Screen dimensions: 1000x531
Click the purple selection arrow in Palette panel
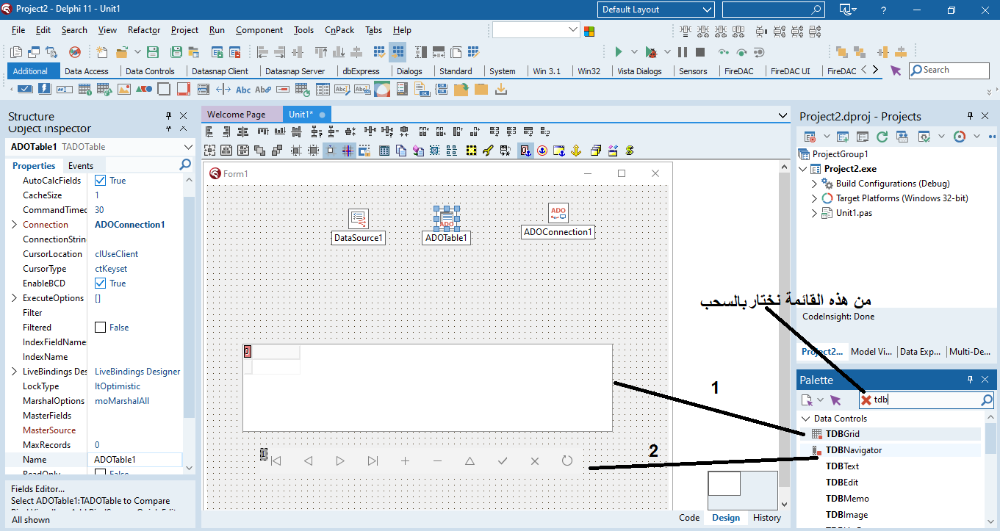(835, 400)
